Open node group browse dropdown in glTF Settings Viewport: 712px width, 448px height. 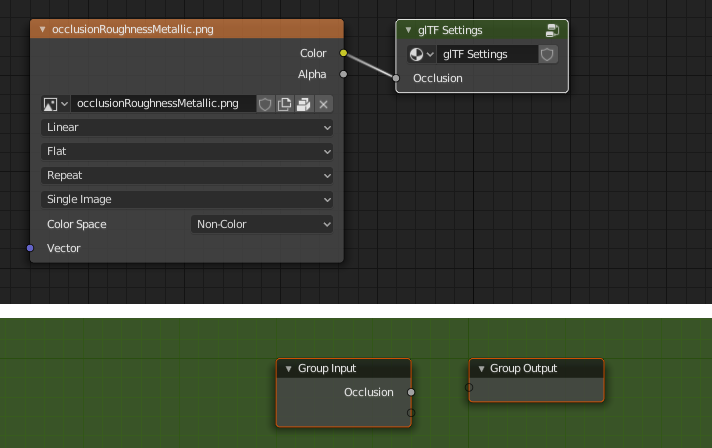click(421, 54)
